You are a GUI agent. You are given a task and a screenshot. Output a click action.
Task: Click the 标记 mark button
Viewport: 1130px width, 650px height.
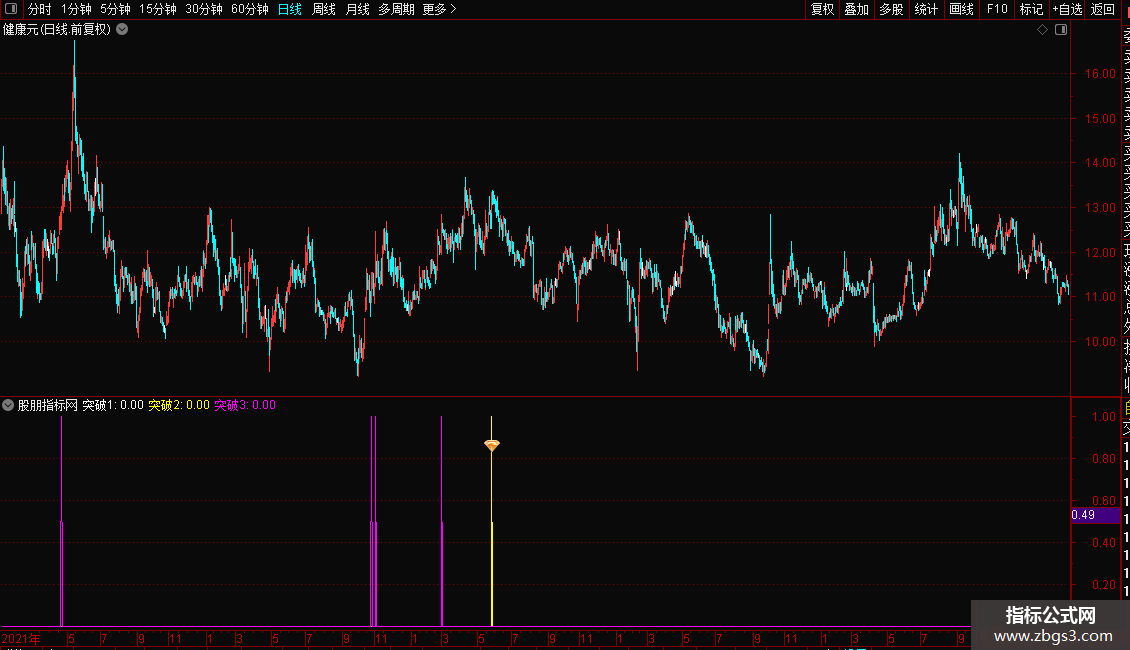pyautogui.click(x=1031, y=9)
